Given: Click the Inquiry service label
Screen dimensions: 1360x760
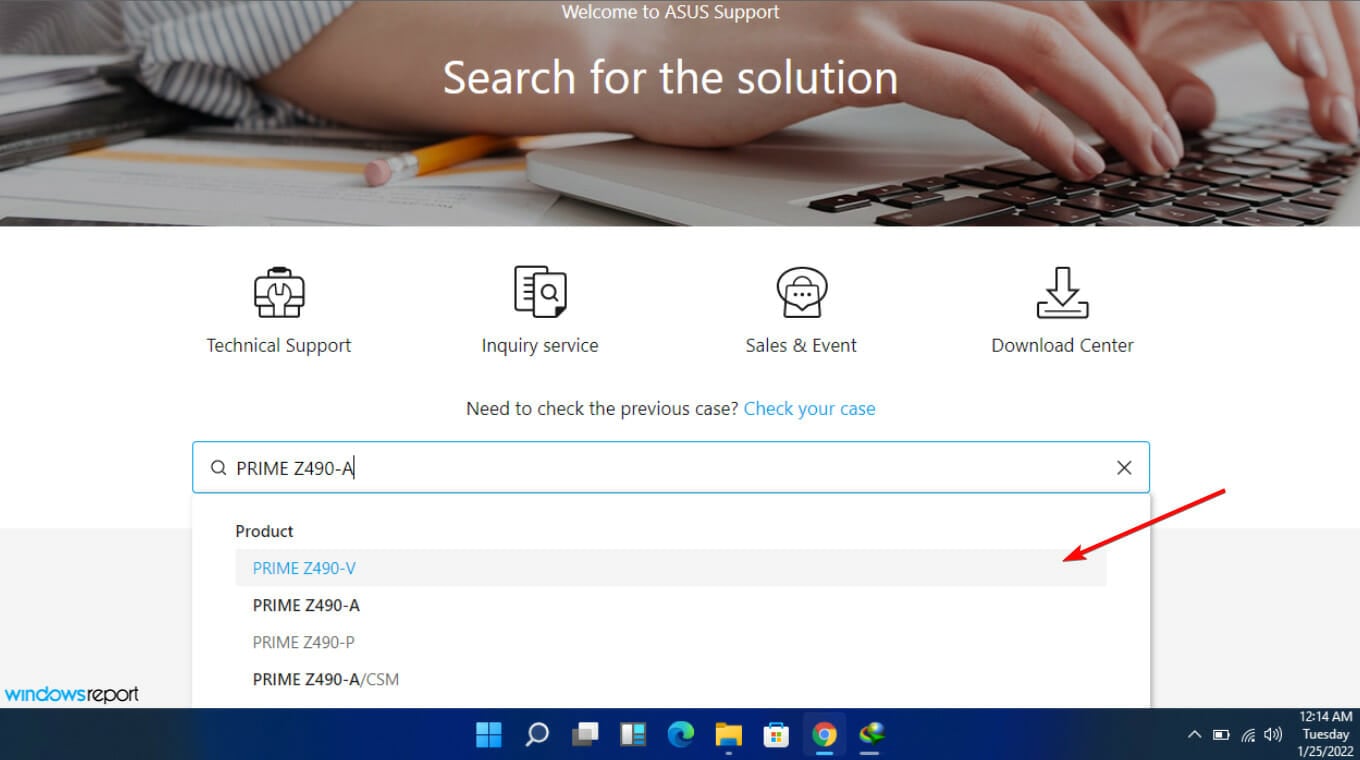Looking at the screenshot, I should [x=540, y=345].
